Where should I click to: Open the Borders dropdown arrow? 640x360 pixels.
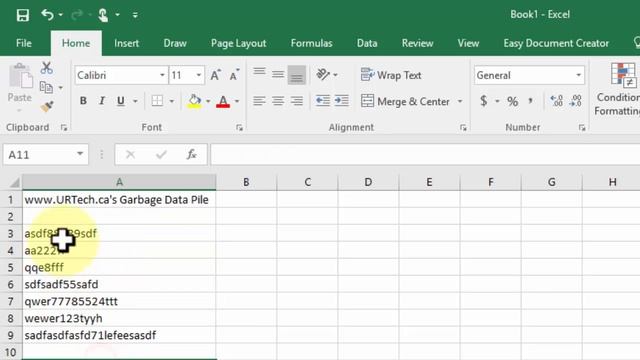tap(171, 101)
